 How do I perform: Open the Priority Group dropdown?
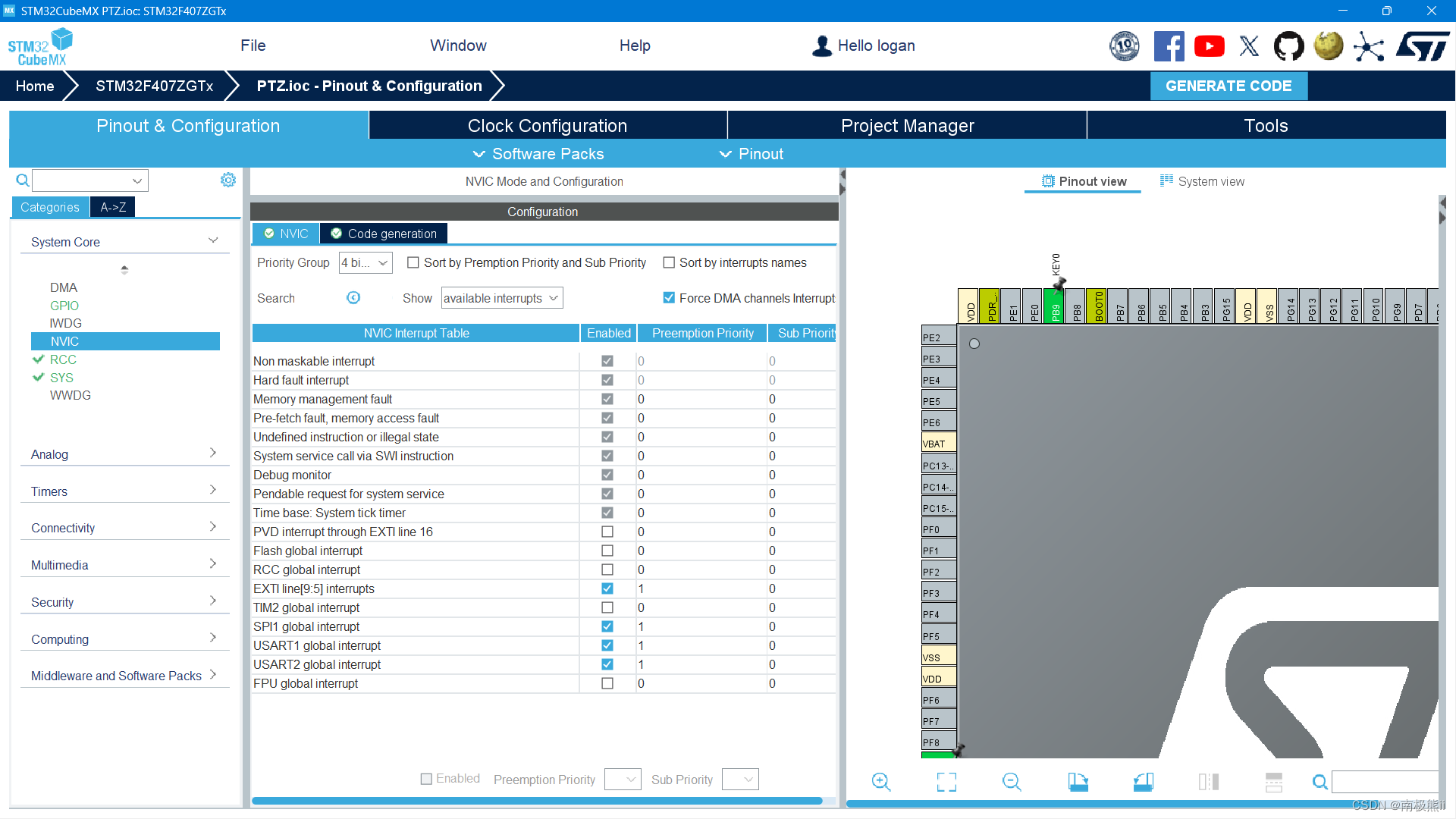point(366,262)
